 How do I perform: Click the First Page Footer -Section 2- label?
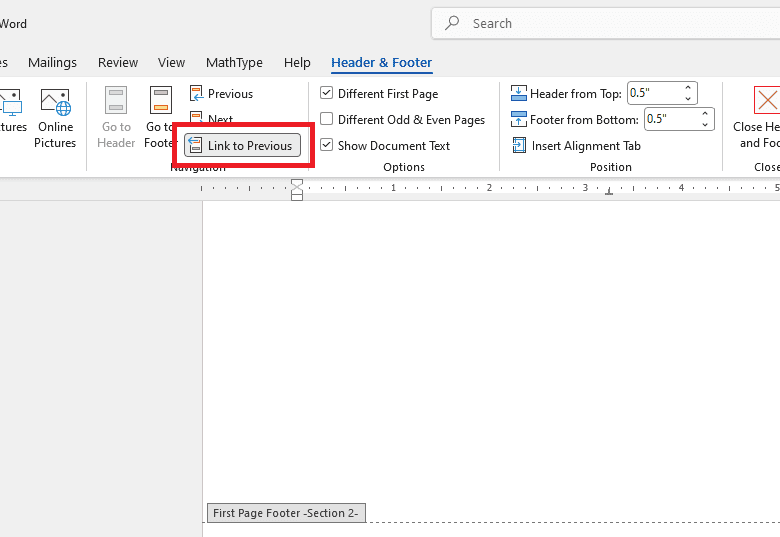286,513
